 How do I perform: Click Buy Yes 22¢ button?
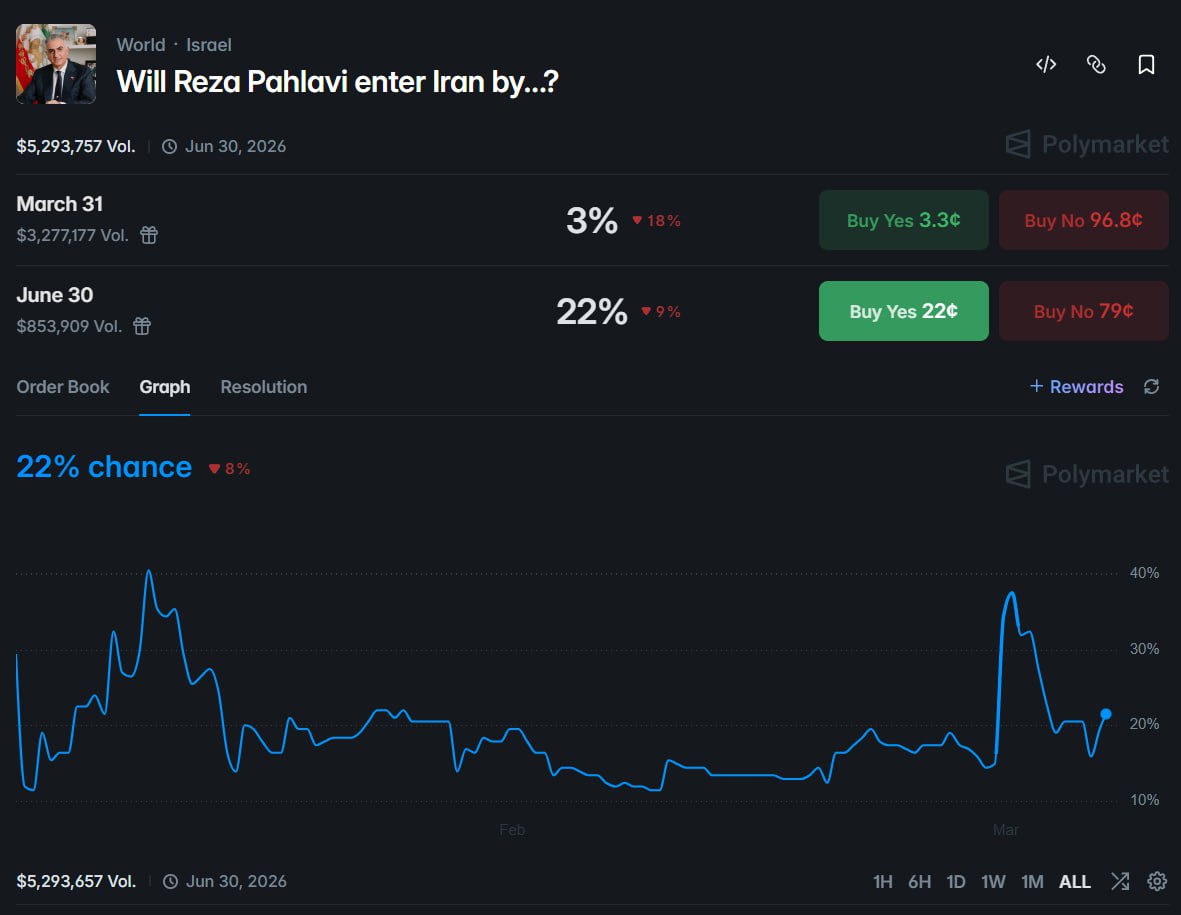point(903,311)
